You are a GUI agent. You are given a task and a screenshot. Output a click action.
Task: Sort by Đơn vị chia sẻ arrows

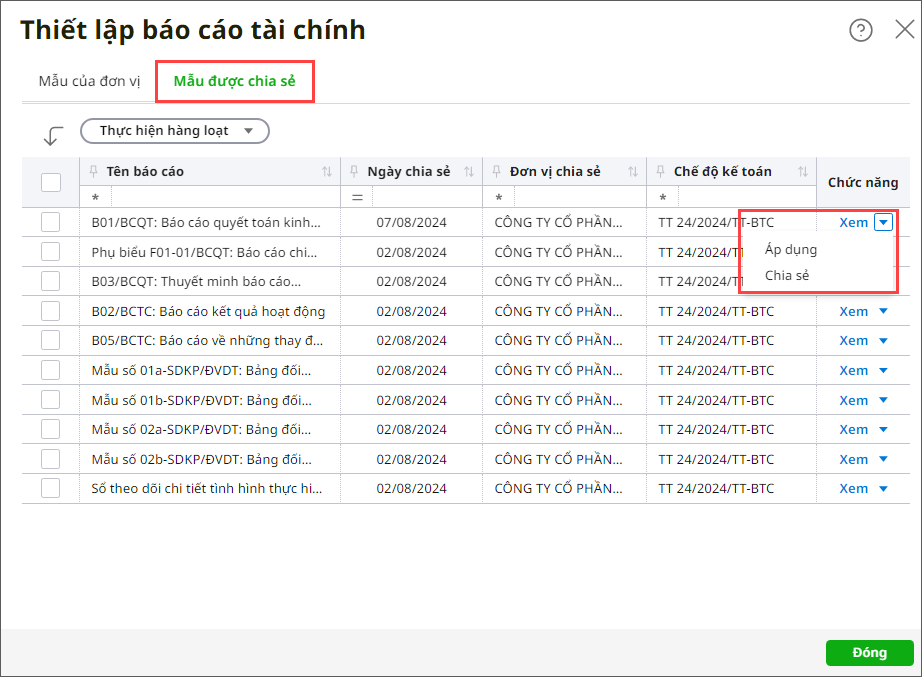coord(633,171)
